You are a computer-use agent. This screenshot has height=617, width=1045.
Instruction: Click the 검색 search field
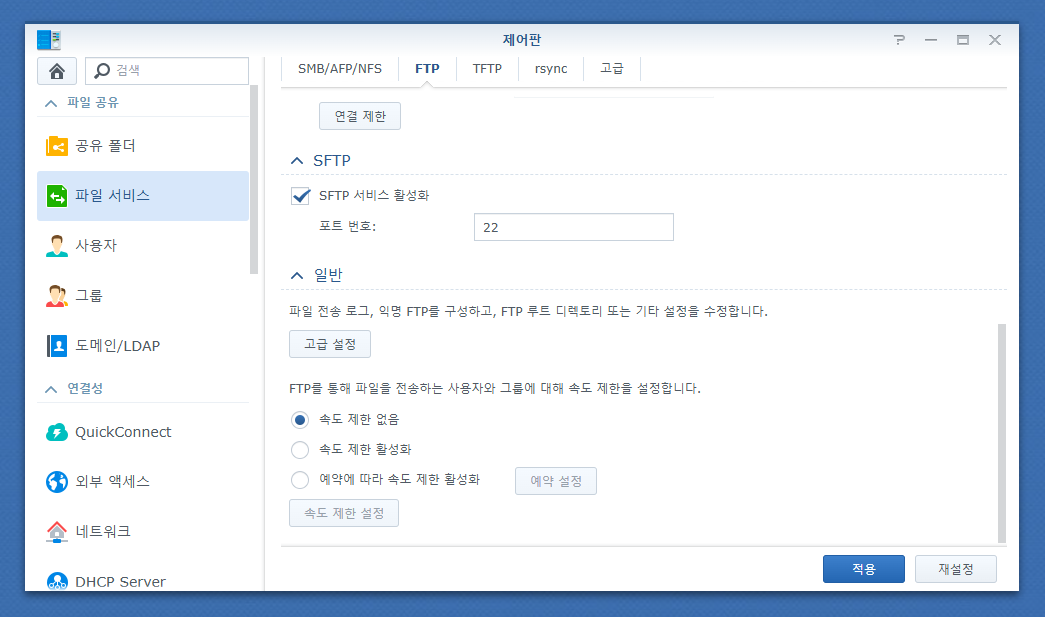click(x=167, y=71)
